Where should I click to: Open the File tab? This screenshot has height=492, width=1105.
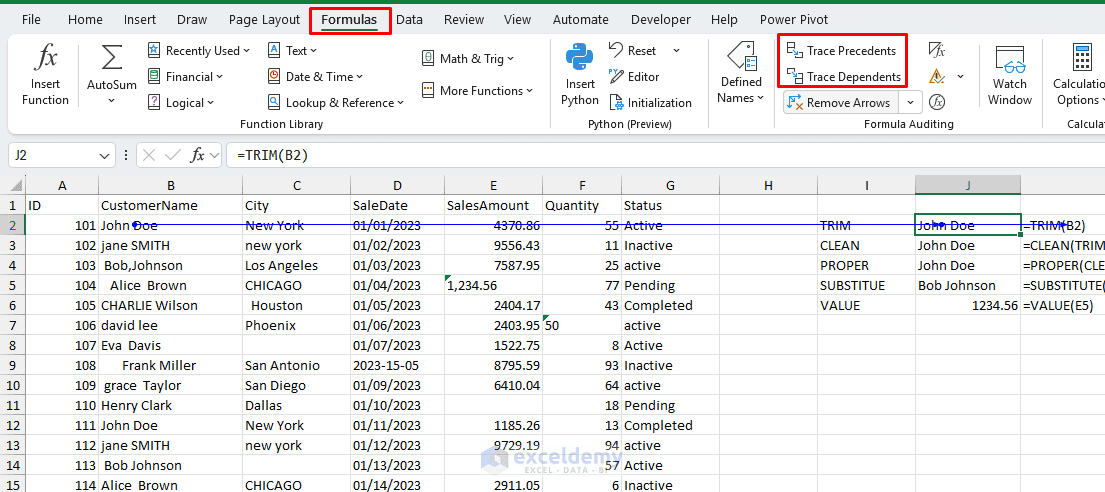31,20
